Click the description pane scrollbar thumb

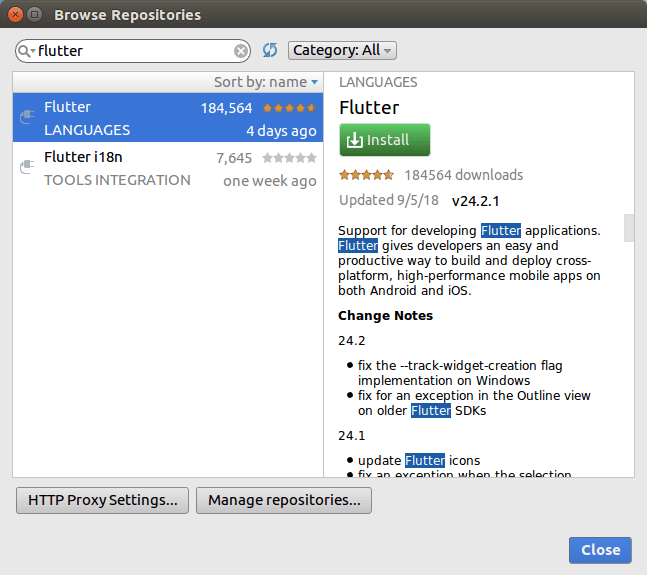tap(629, 228)
